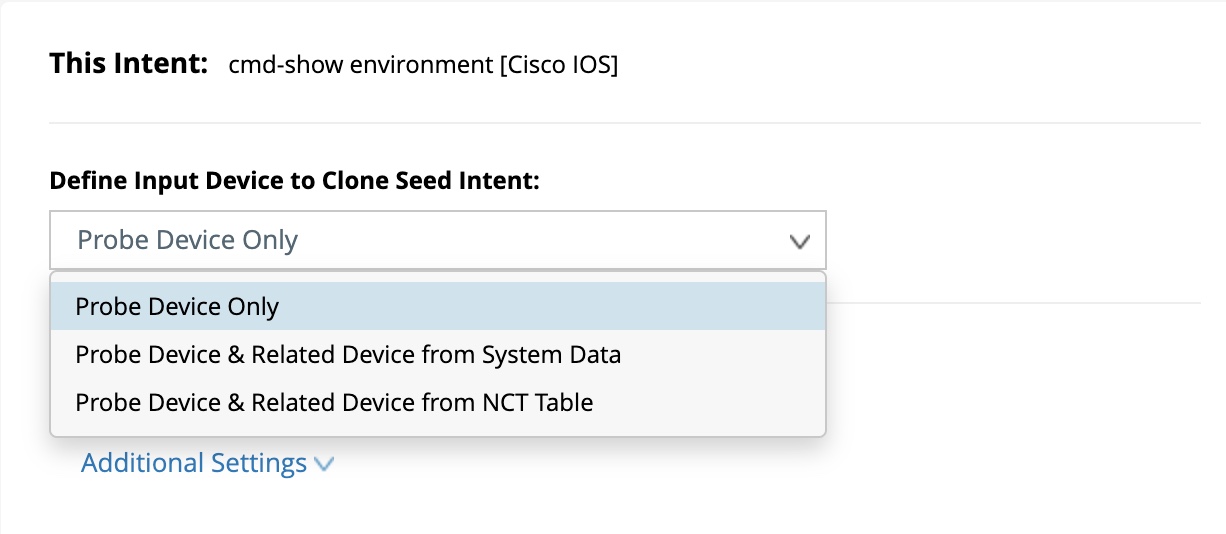Click the word Clone in the input device label
The width and height of the screenshot is (1226, 534).
[x=354, y=181]
